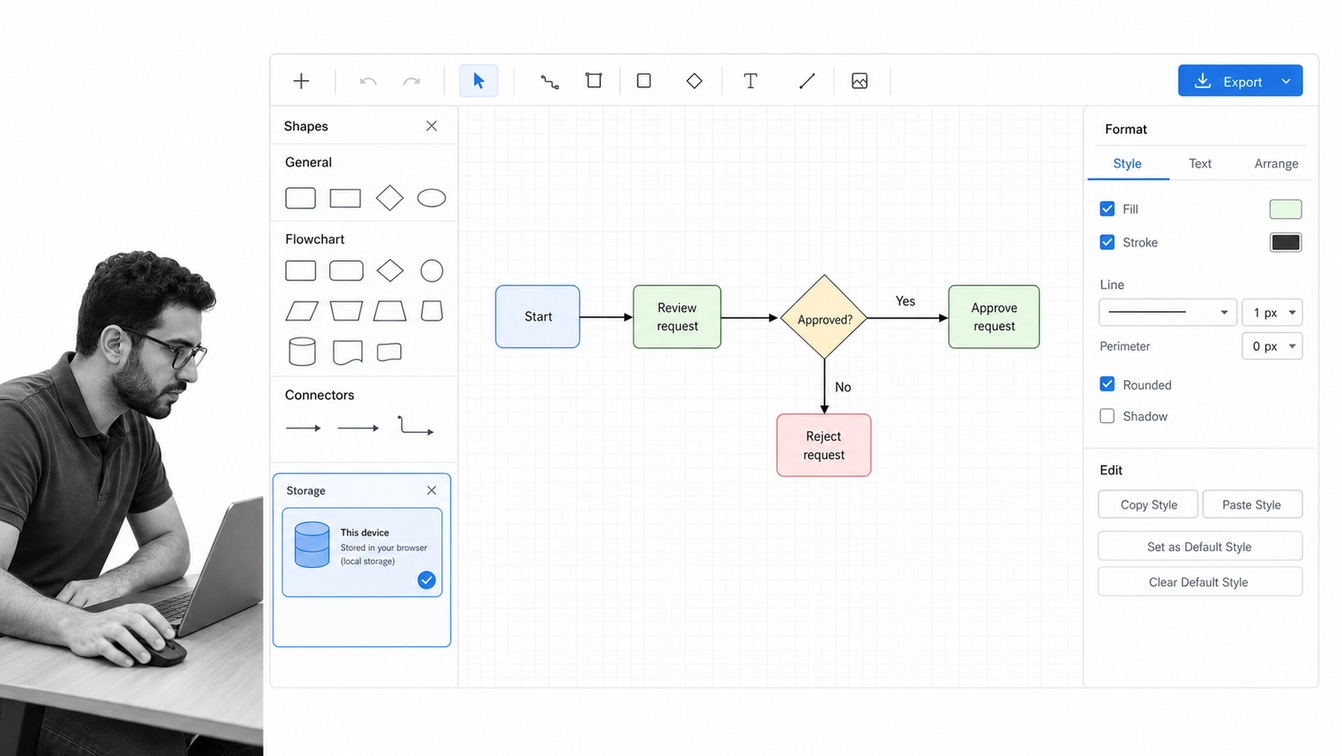Open the line style dropdown

(x=1168, y=313)
